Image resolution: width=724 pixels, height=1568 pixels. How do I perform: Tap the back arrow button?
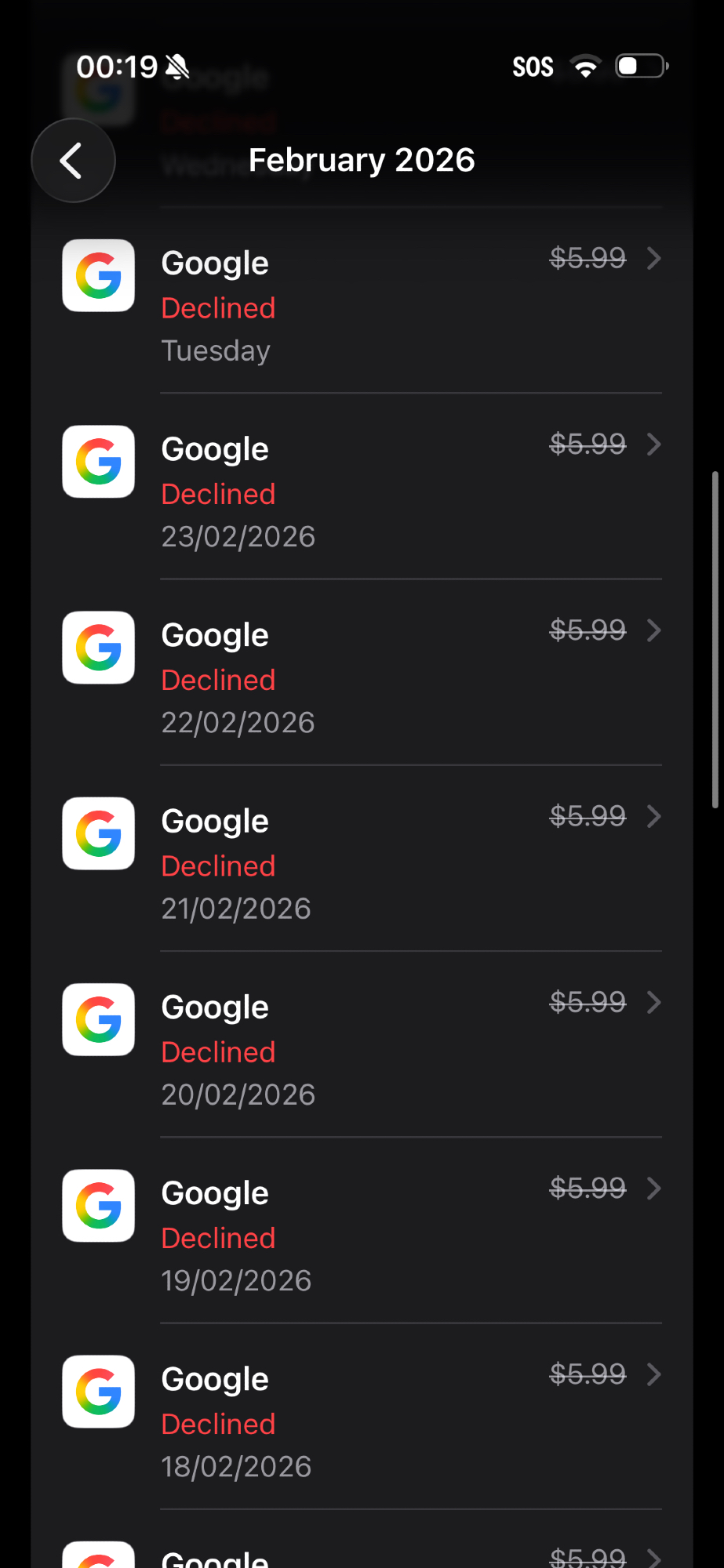pyautogui.click(x=73, y=161)
